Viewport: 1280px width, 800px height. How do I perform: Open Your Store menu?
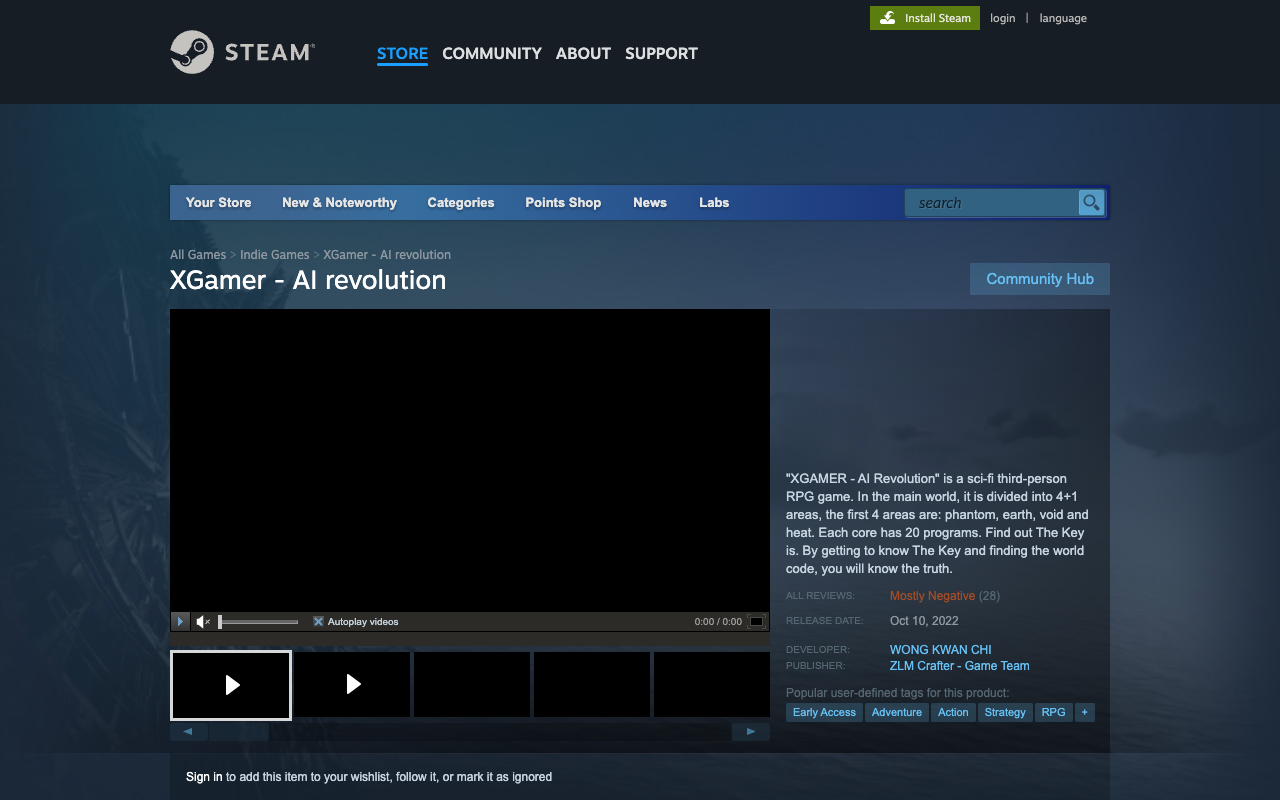pos(218,202)
